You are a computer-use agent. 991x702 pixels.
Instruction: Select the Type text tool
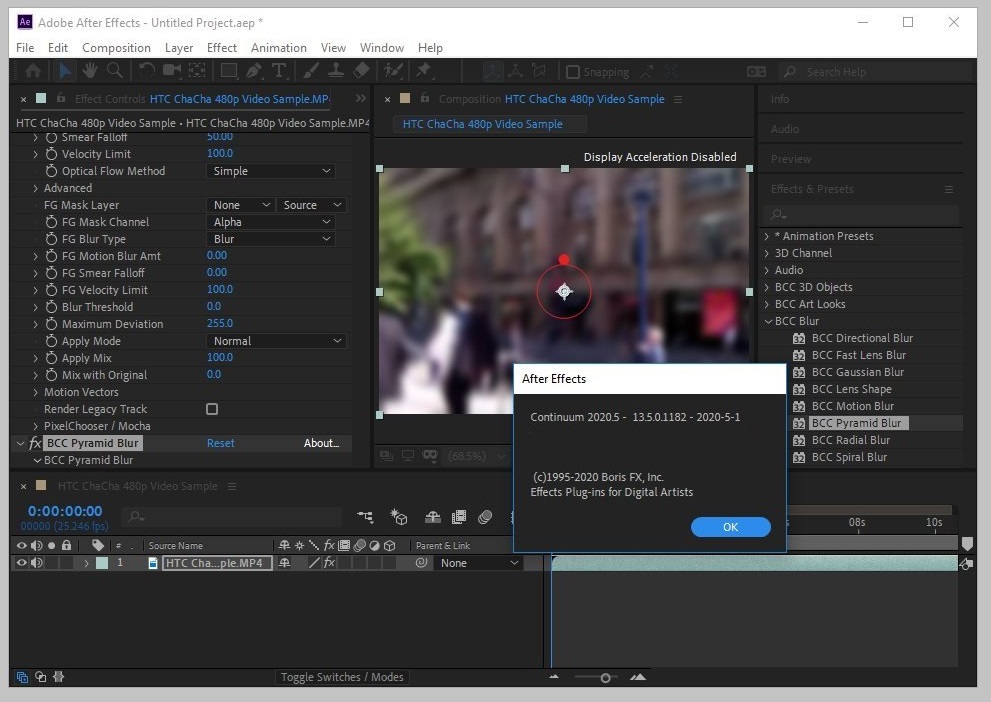click(x=279, y=71)
